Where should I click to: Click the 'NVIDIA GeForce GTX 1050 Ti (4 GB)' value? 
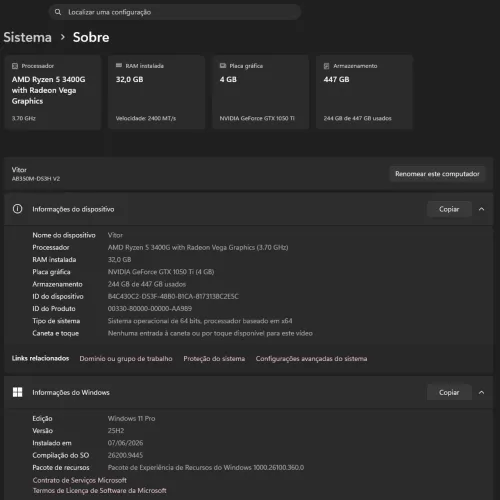click(161, 272)
